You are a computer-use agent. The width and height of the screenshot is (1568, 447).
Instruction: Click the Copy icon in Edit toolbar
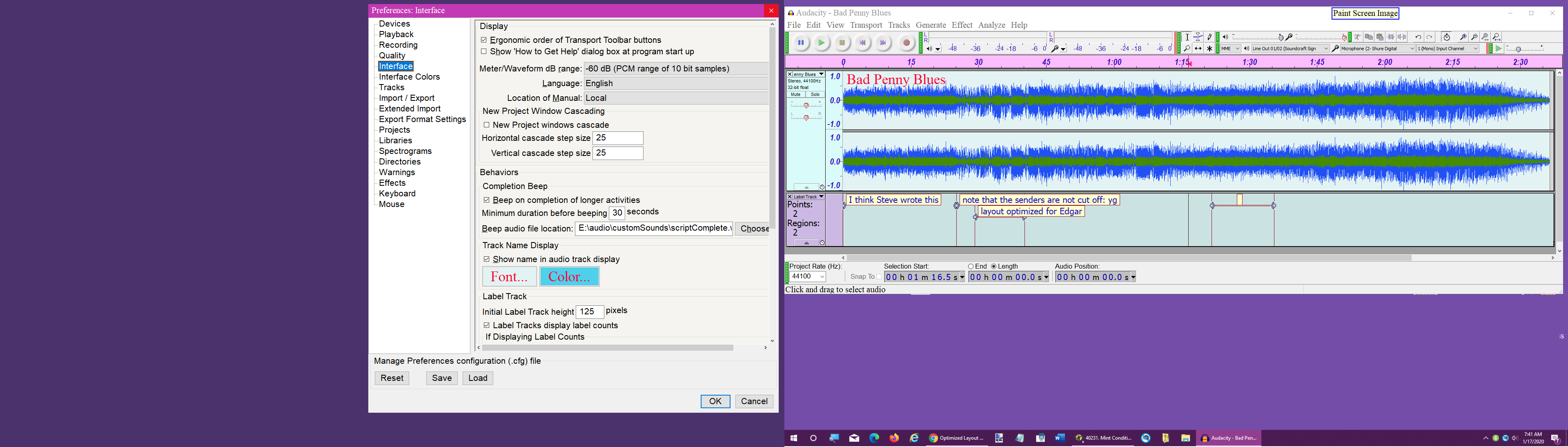pyautogui.click(x=1368, y=37)
